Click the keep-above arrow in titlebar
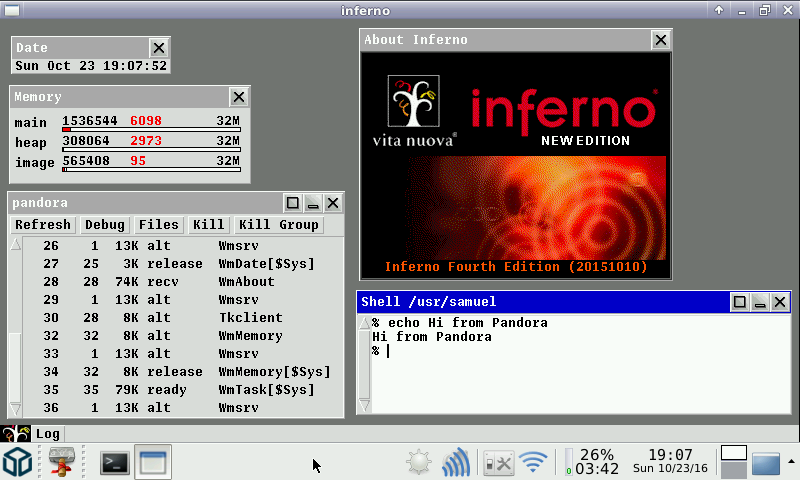The height and width of the screenshot is (480, 800). click(719, 10)
